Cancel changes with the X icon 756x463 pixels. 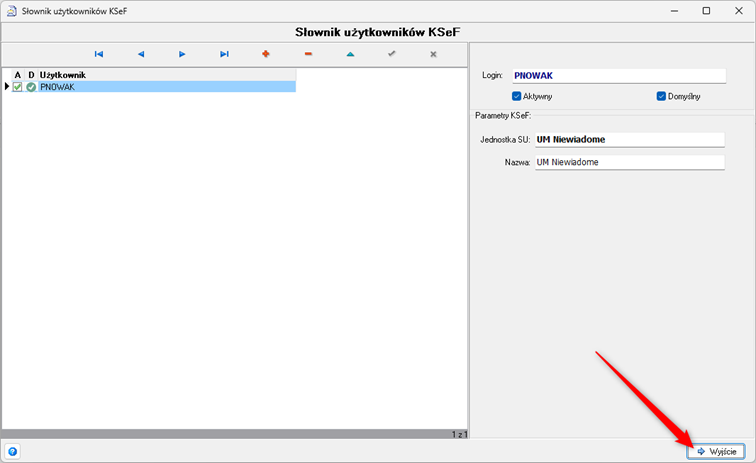433,54
